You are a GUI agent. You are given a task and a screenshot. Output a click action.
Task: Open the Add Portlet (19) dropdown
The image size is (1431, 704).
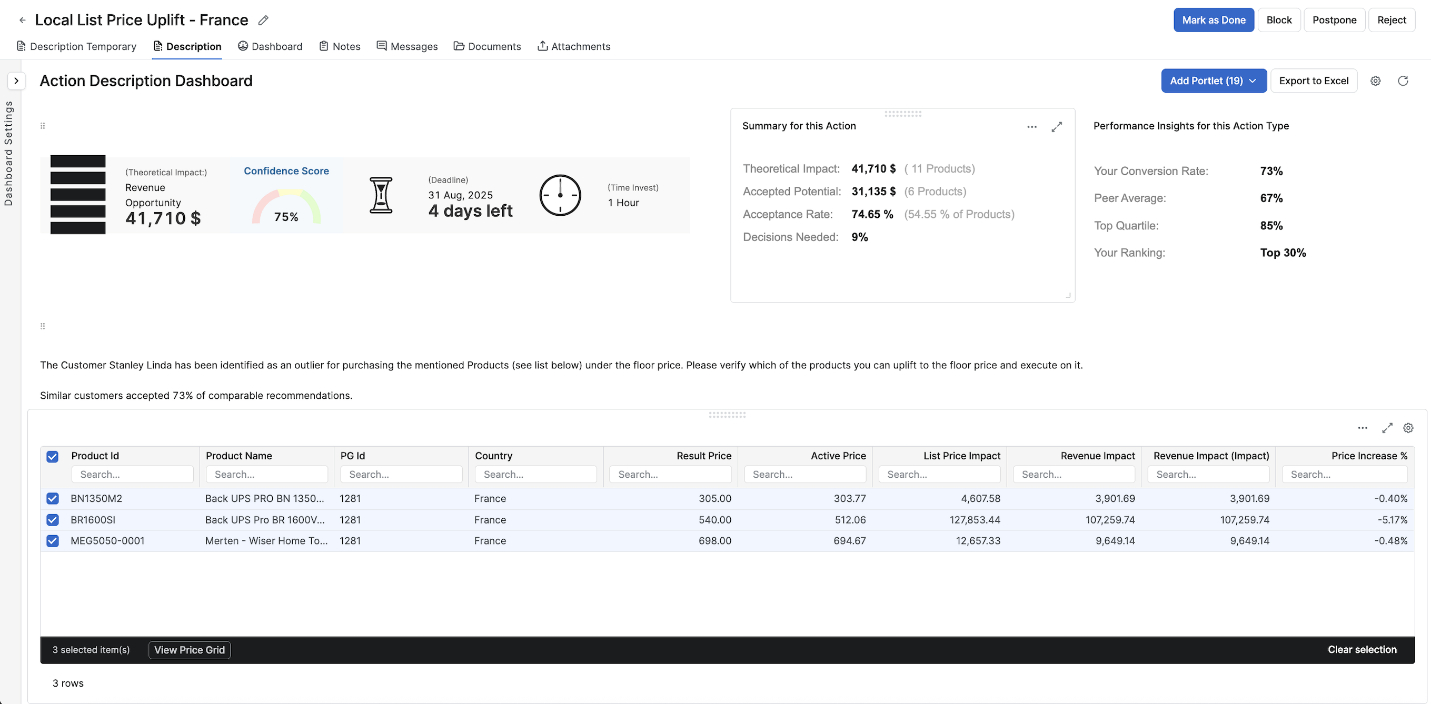click(x=1213, y=81)
